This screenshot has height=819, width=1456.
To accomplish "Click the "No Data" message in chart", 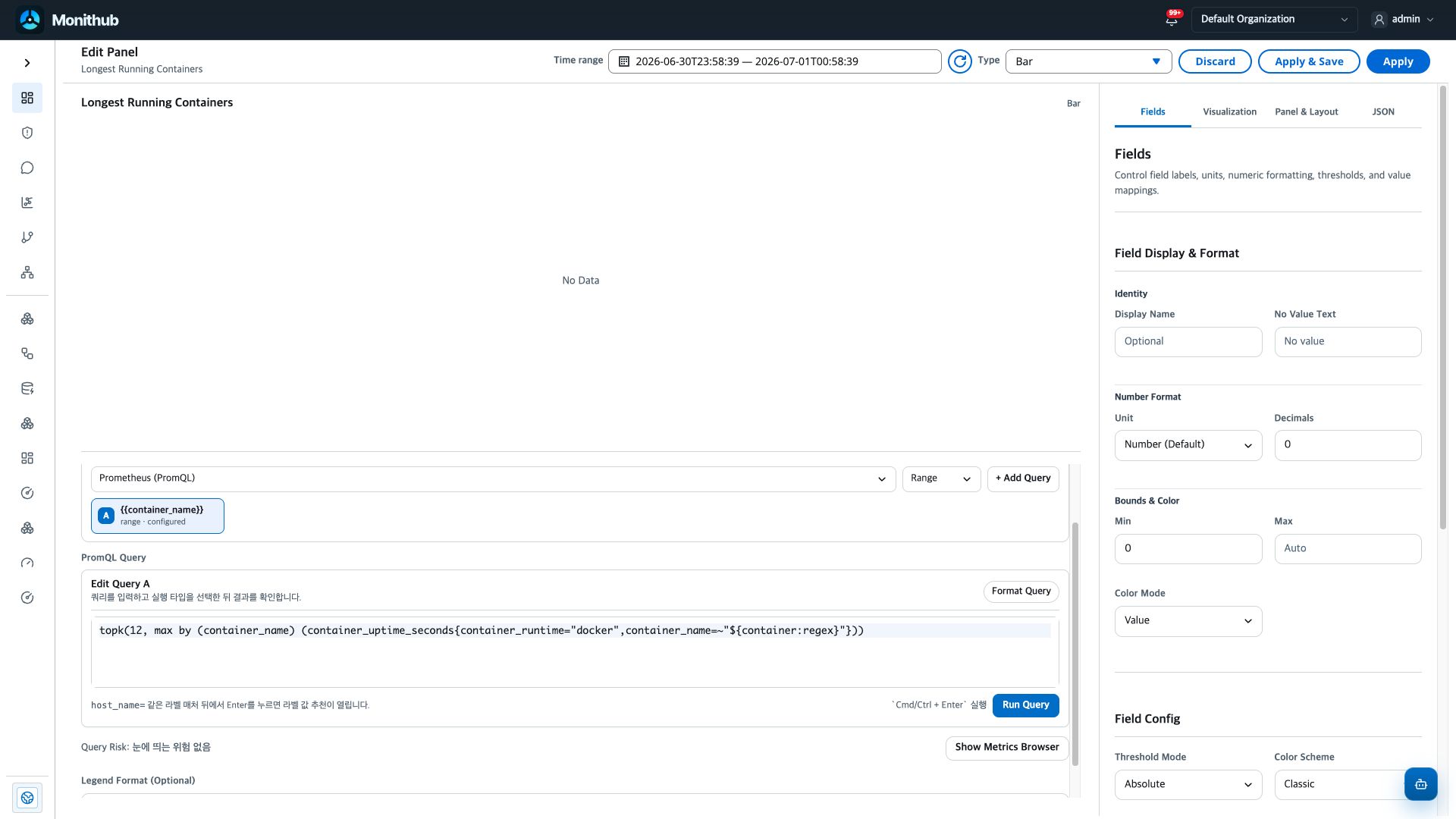I will (581, 281).
